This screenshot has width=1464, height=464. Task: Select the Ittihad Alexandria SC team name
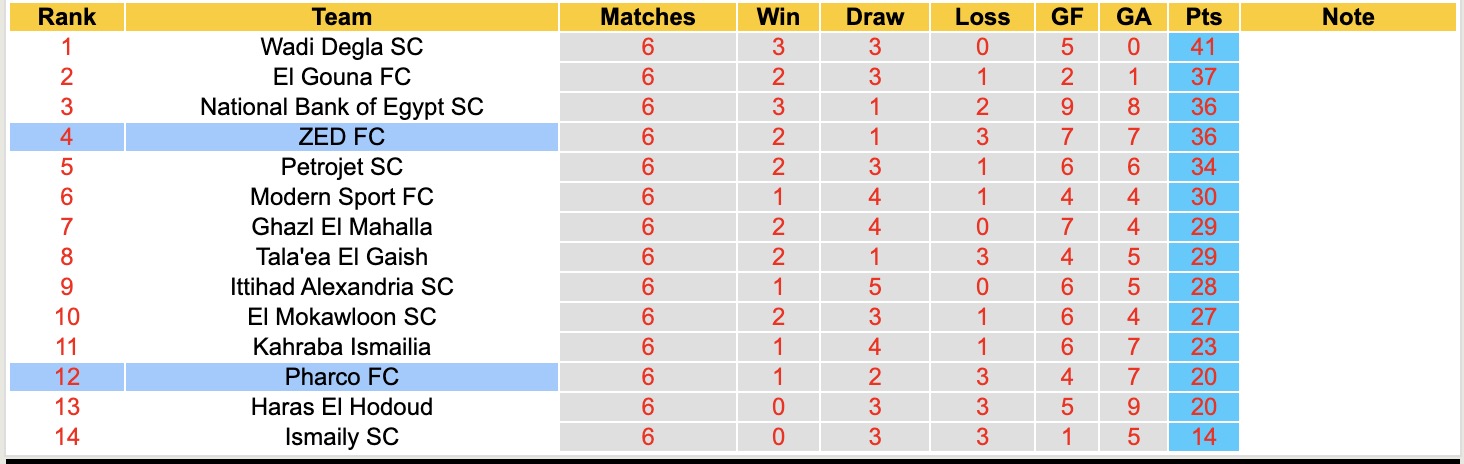341,287
